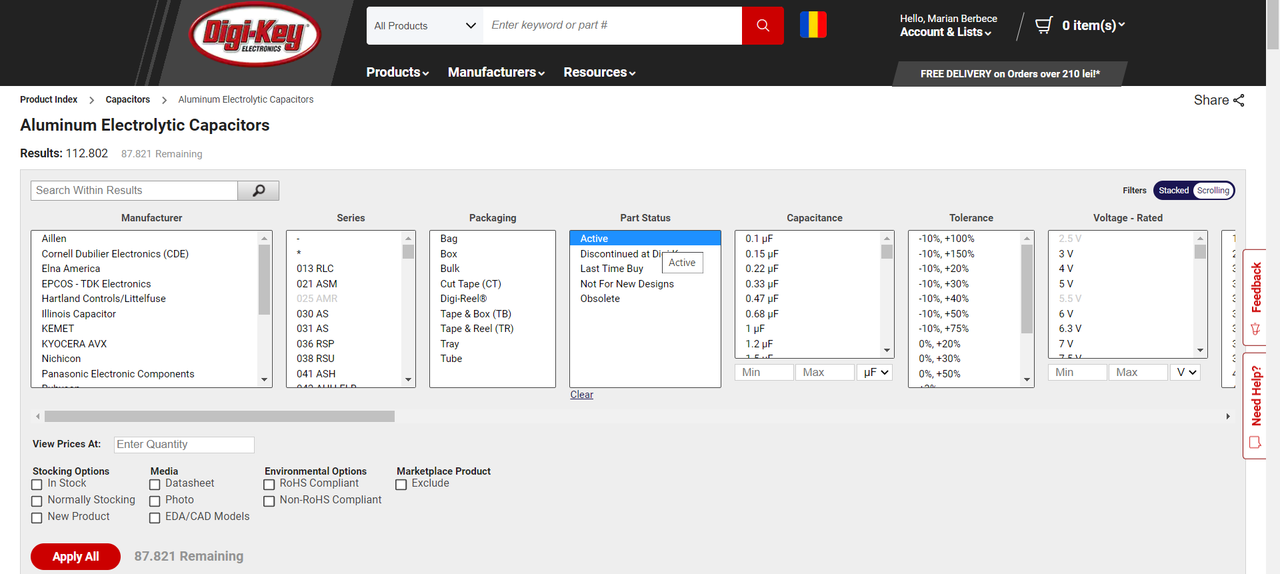This screenshot has height=574, width=1280.
Task: Click the Romania flag icon
Action: (x=813, y=25)
